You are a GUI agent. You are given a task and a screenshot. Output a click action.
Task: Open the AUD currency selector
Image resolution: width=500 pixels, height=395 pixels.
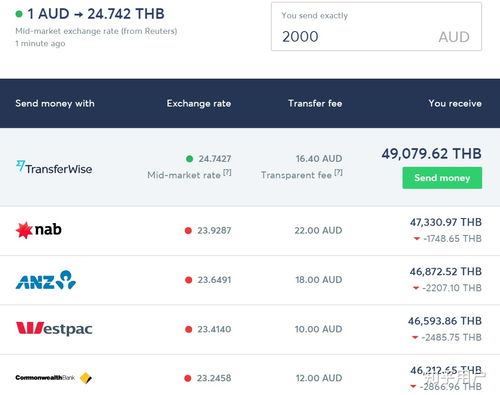[x=454, y=37]
